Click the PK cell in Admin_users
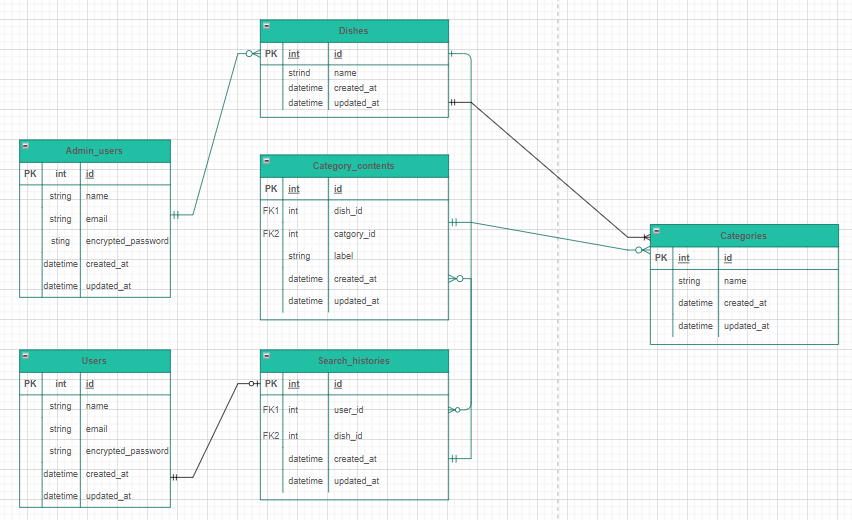852x520 pixels. tap(30, 174)
